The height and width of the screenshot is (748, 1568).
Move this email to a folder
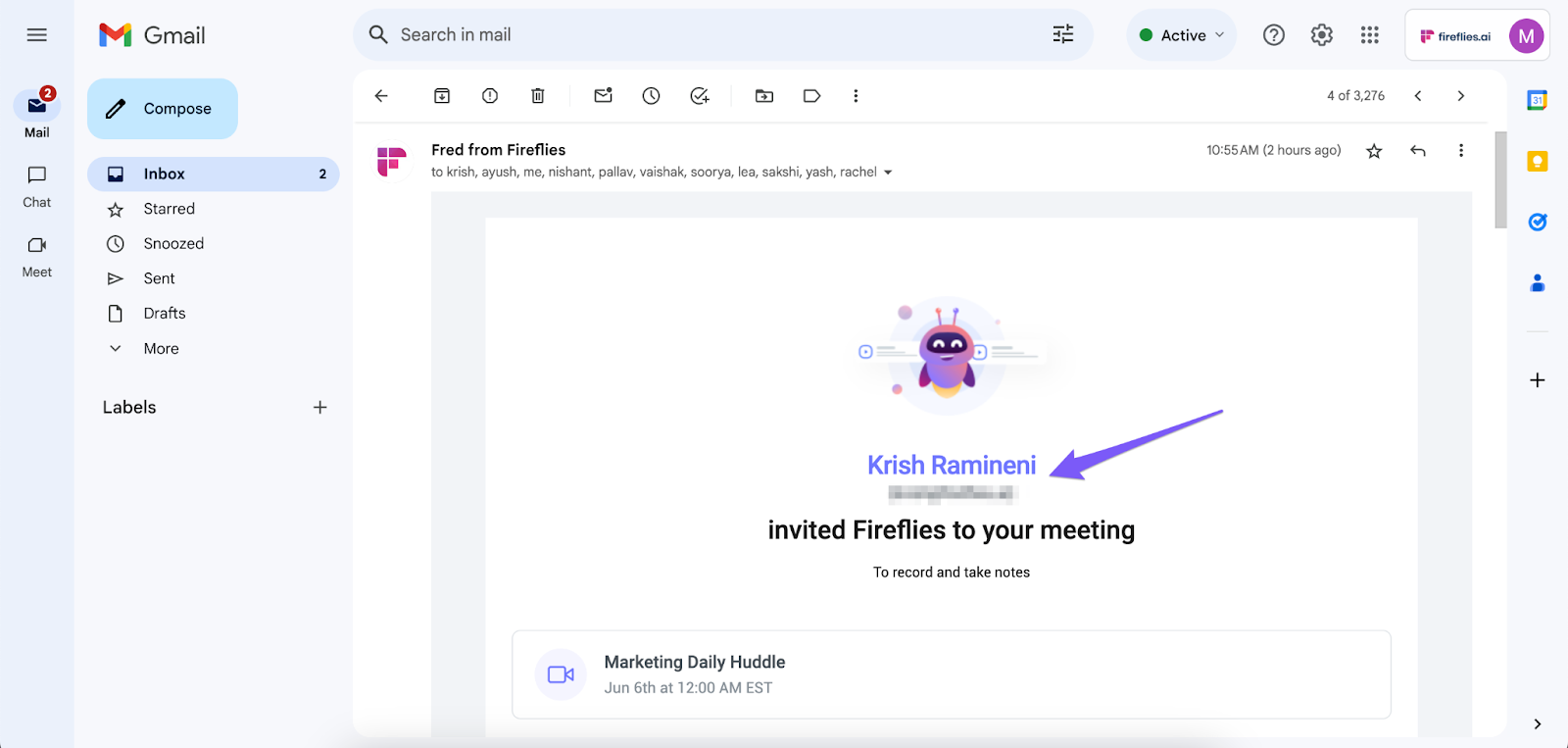(764, 96)
